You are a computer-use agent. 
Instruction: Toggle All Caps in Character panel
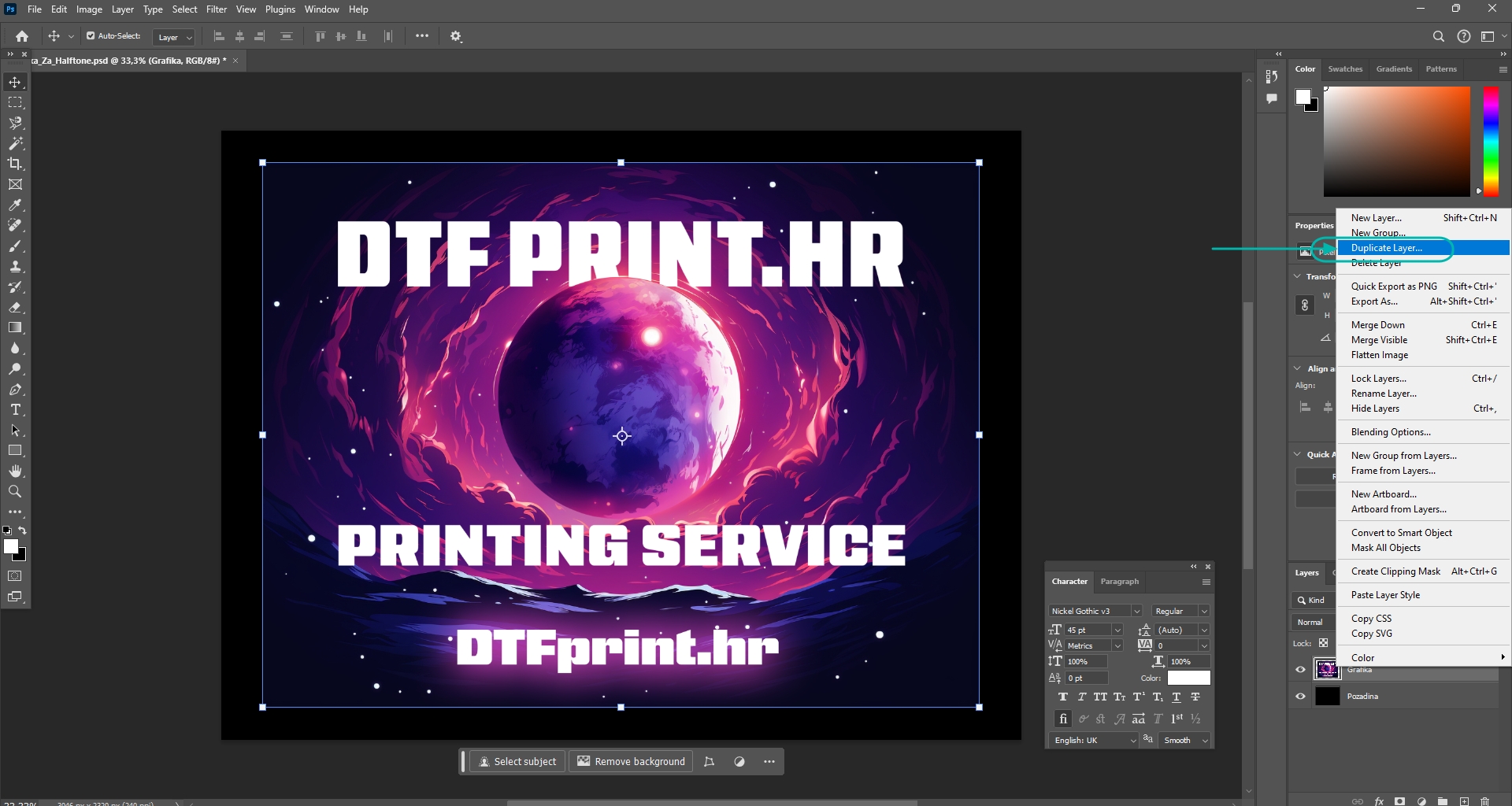(1100, 697)
